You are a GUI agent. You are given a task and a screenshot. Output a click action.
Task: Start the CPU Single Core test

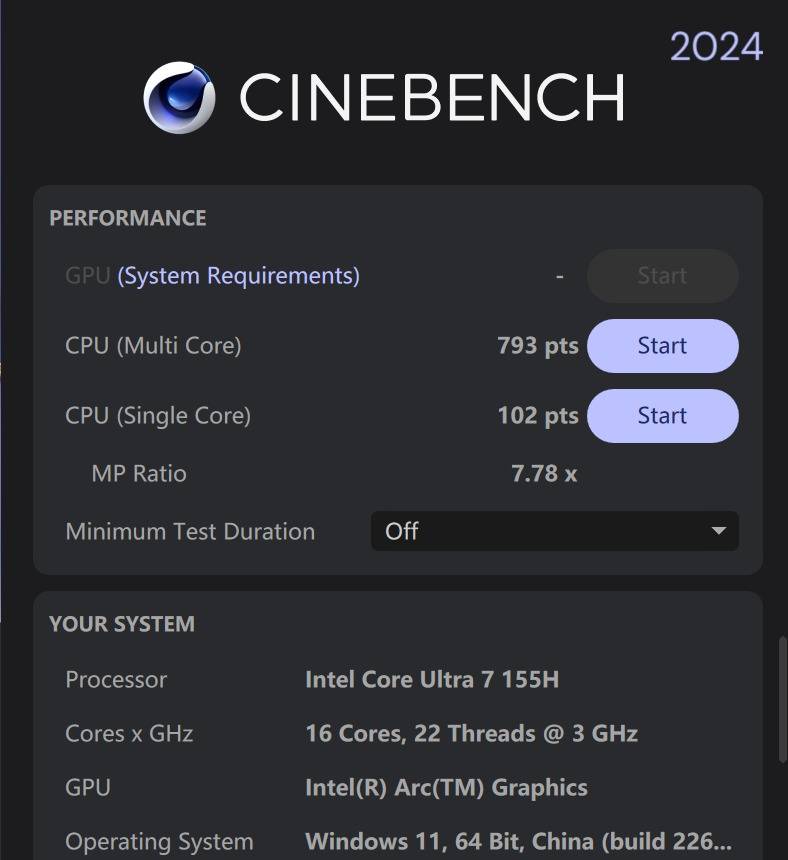coord(662,416)
